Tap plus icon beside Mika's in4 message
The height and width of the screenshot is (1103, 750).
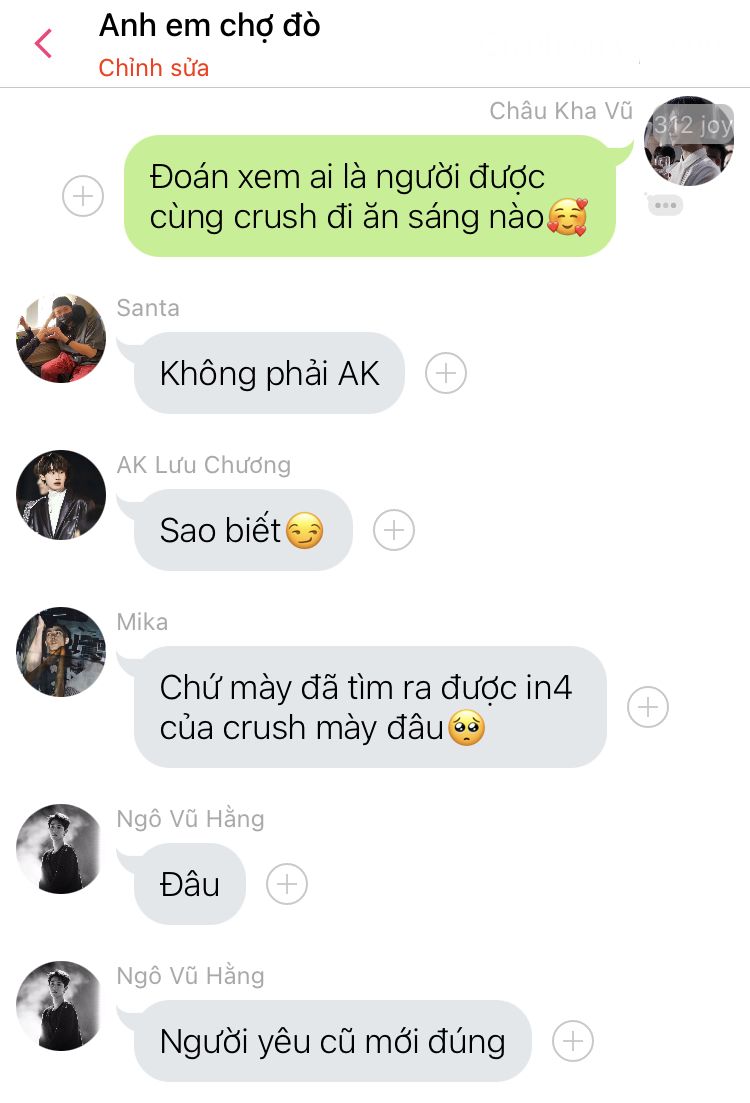tap(648, 707)
